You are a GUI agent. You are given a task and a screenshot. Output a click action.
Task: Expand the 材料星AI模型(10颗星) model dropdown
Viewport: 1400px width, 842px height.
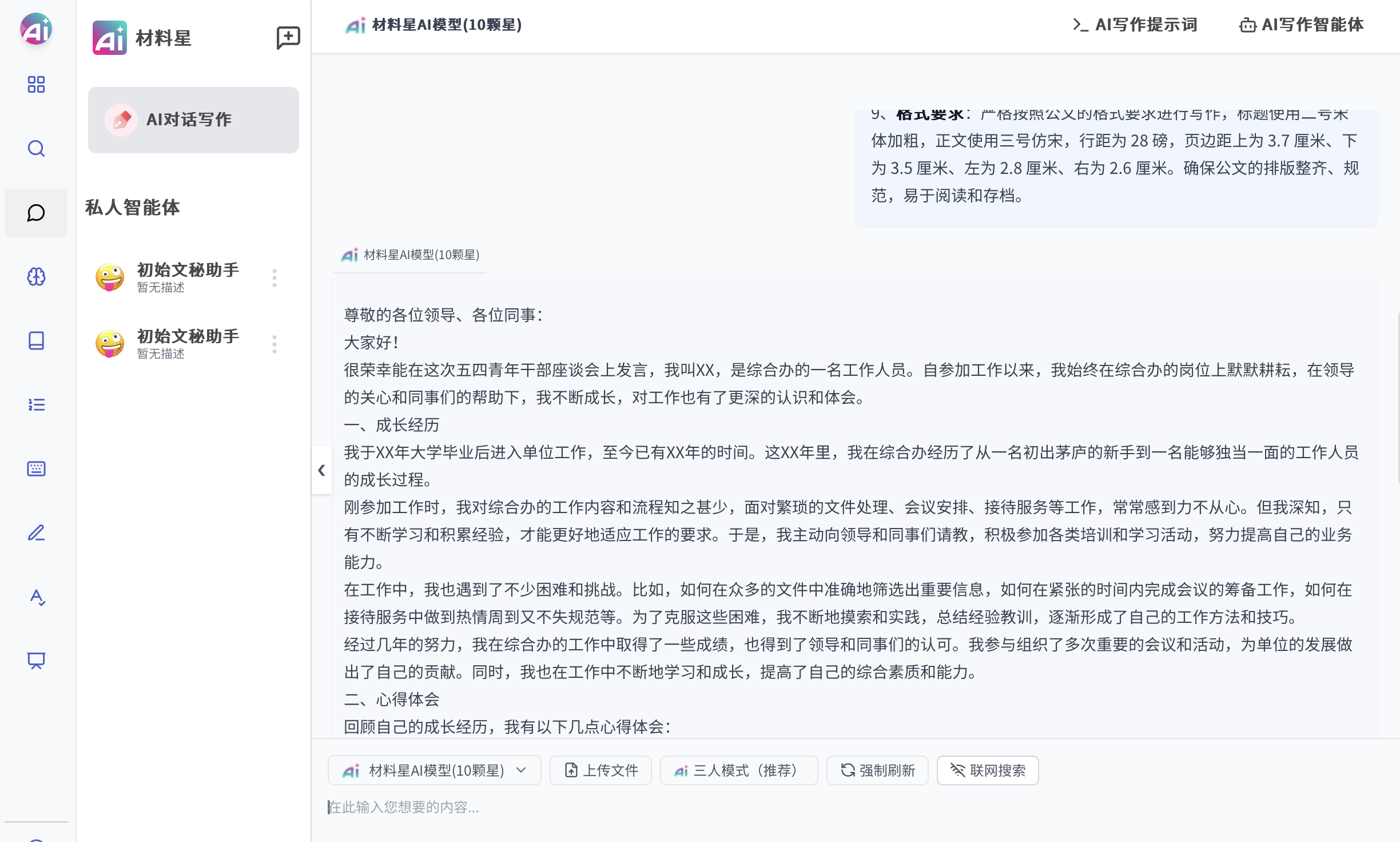[x=434, y=770]
